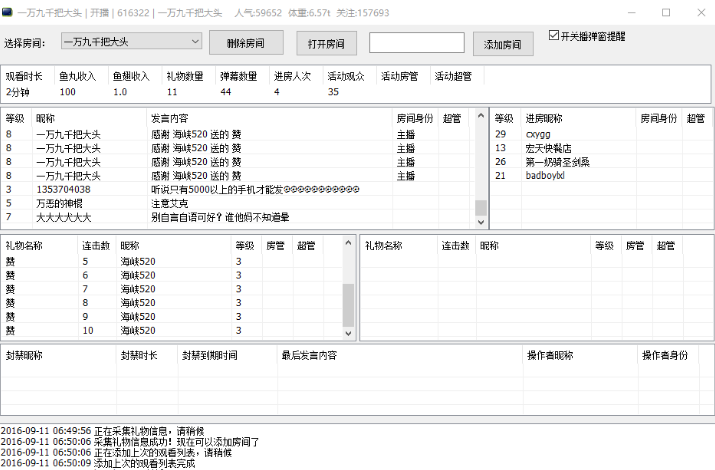
Task: Click the app icon in the title bar
Action: click(x=9, y=12)
